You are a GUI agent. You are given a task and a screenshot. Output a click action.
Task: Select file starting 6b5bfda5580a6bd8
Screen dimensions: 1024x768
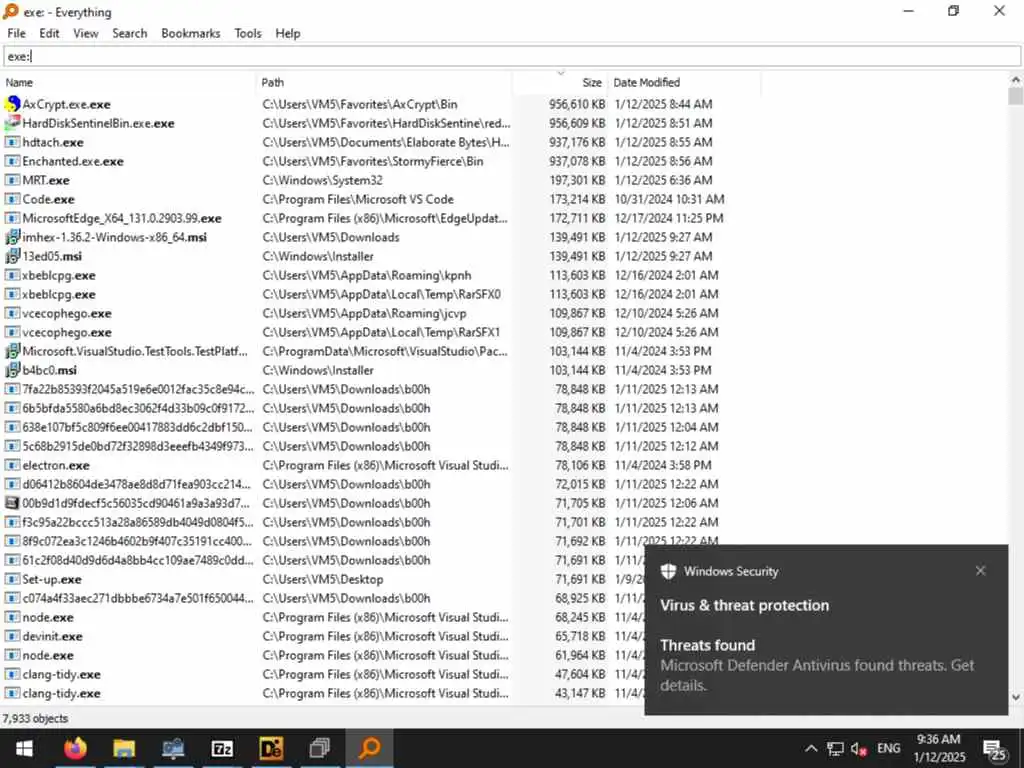[x=138, y=408]
